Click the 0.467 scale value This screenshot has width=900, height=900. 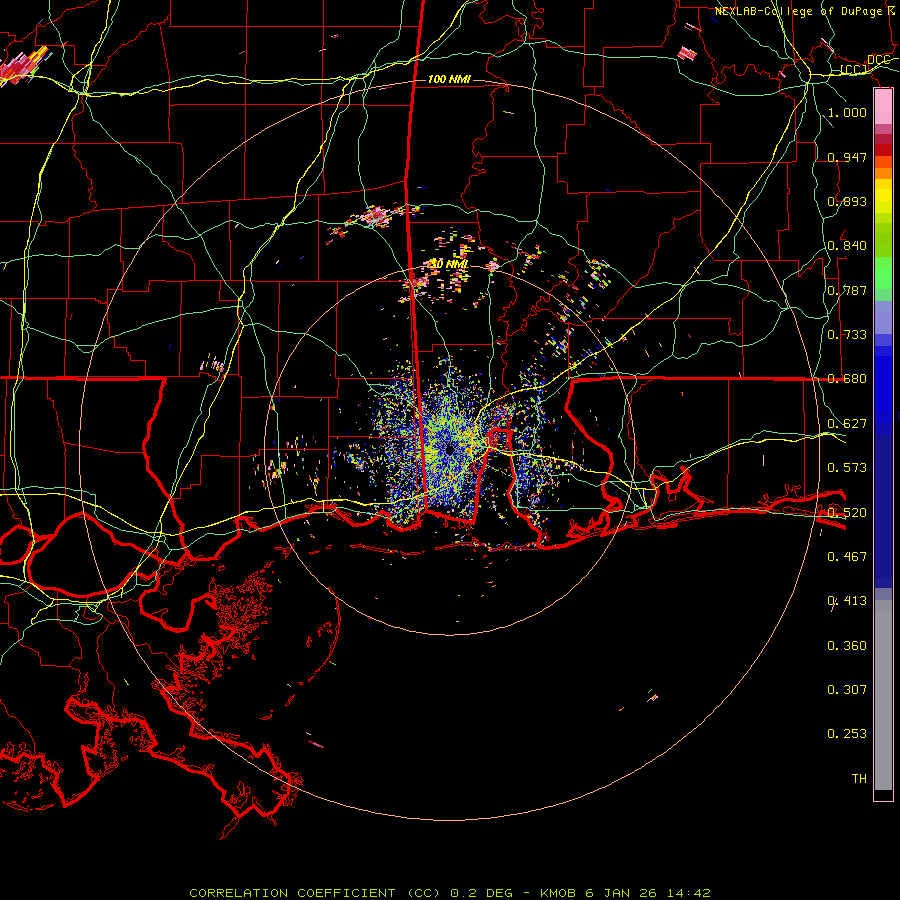click(847, 557)
